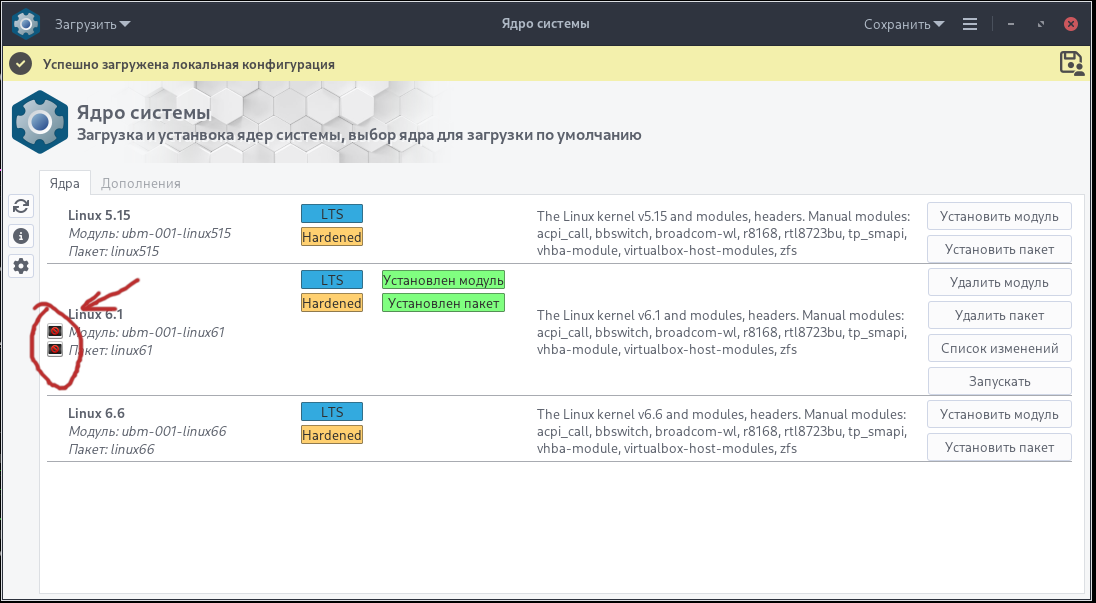The height and width of the screenshot is (603, 1096).
Task: Click the red blocked icon beside Пакет linux61
Action: pyautogui.click(x=56, y=350)
